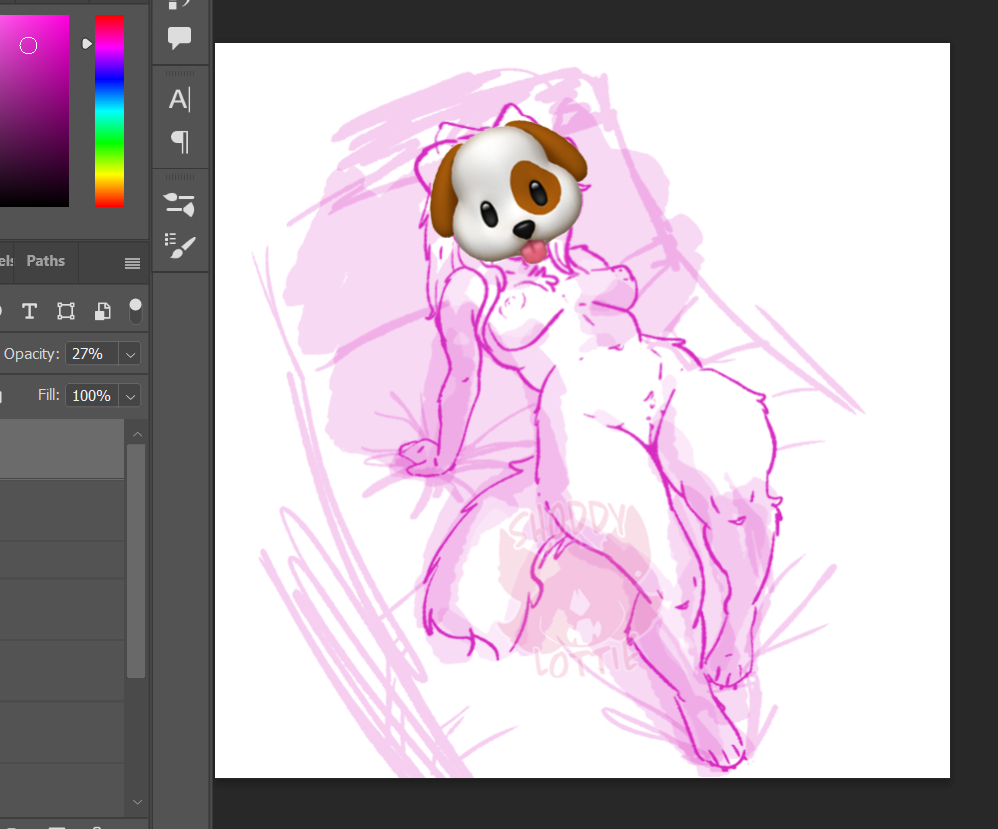
Task: Open the Character panel icon
Action: point(179,99)
